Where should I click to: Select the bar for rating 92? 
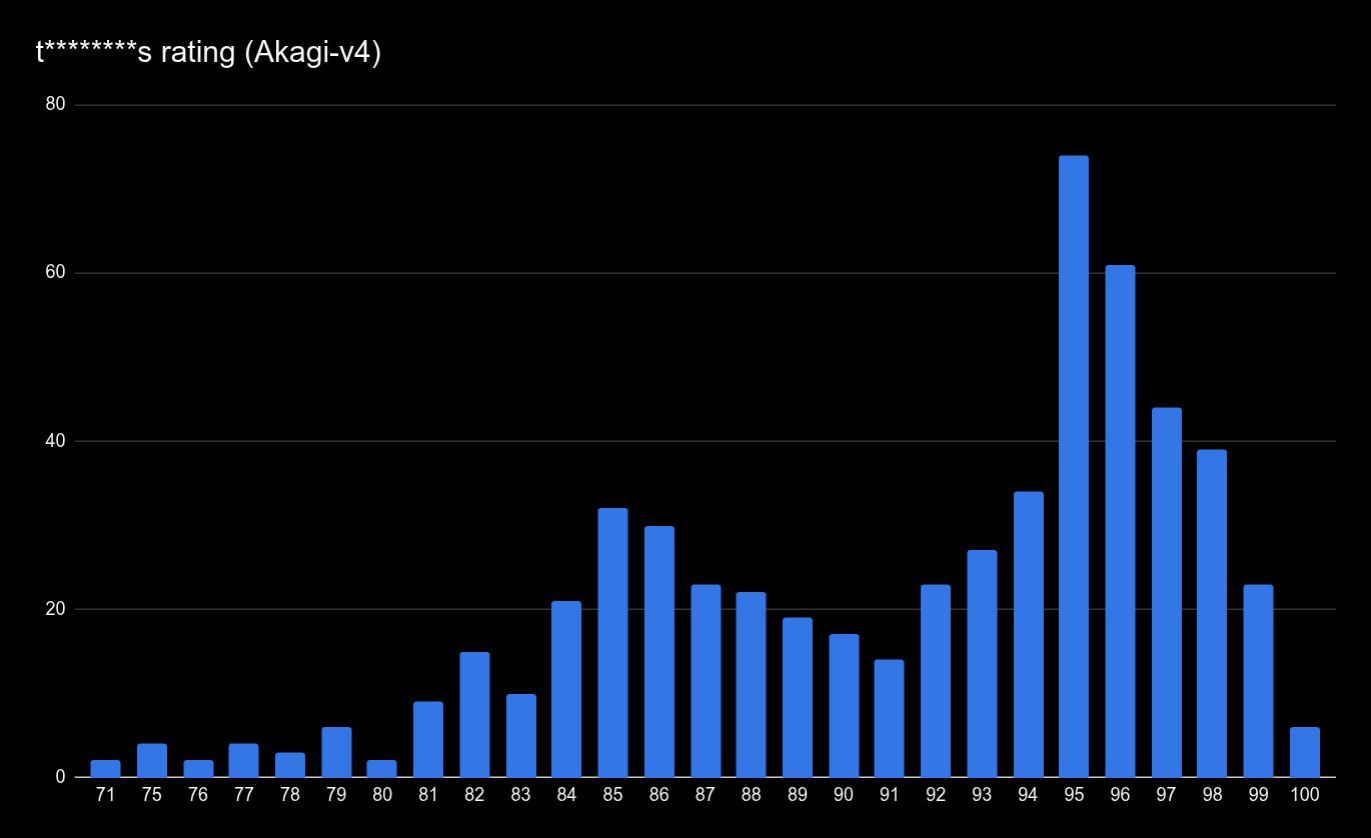(936, 681)
